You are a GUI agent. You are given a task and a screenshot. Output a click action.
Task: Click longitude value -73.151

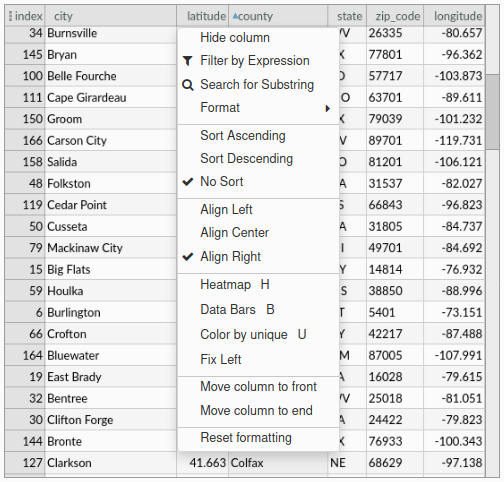(x=454, y=313)
